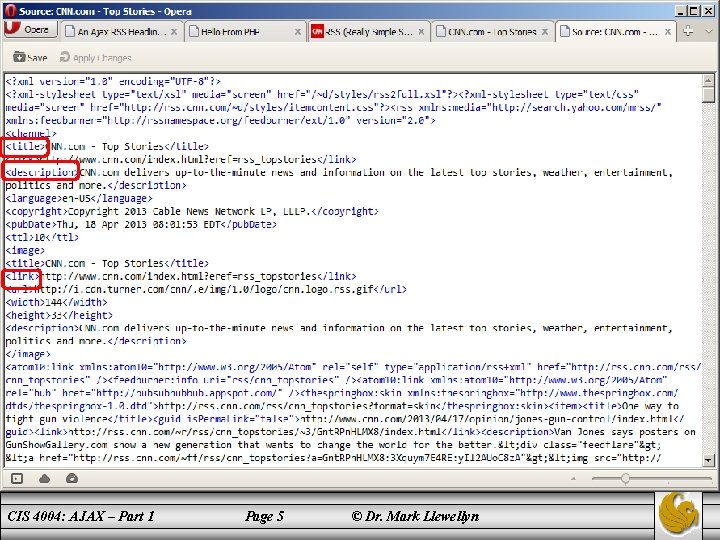Open the Opera main menu button
Screen dimensions: 720x540
(30, 29)
